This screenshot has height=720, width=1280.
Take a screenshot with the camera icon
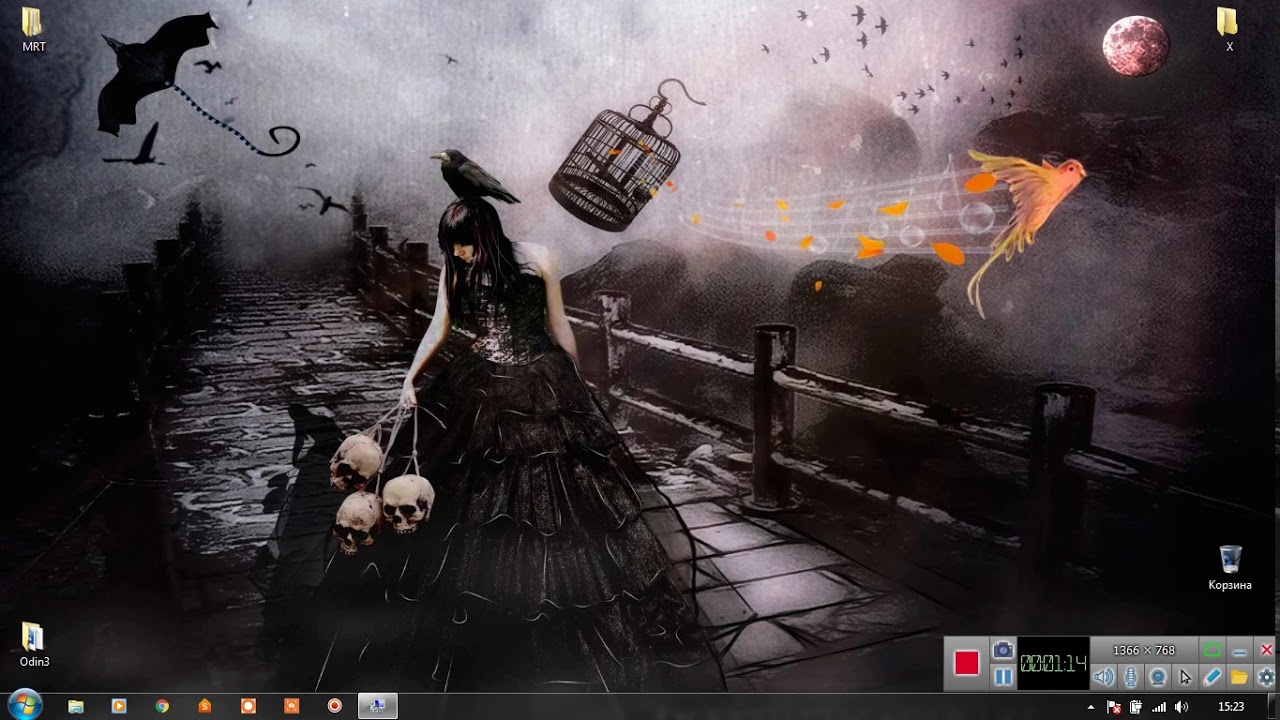point(1003,650)
